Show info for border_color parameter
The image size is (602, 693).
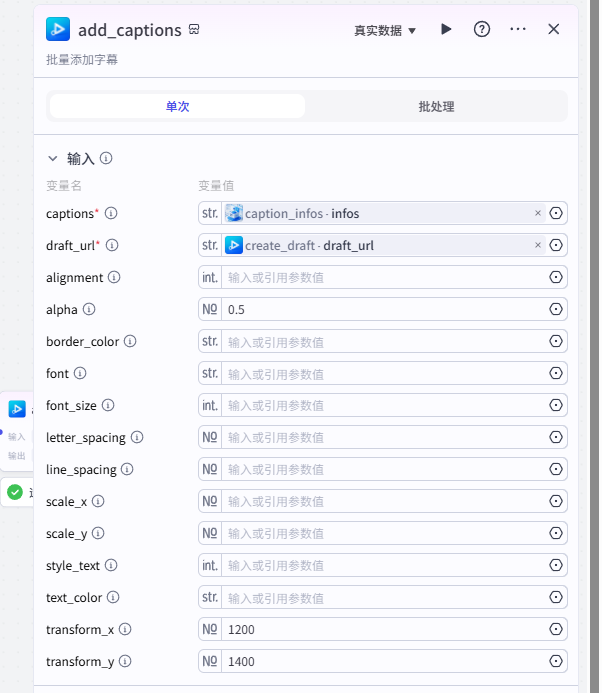130,341
